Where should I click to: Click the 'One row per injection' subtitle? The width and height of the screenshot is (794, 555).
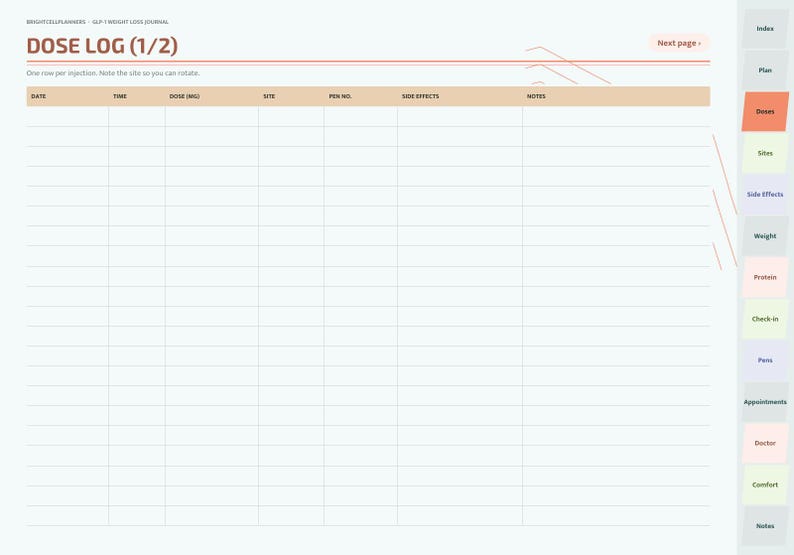[113, 73]
